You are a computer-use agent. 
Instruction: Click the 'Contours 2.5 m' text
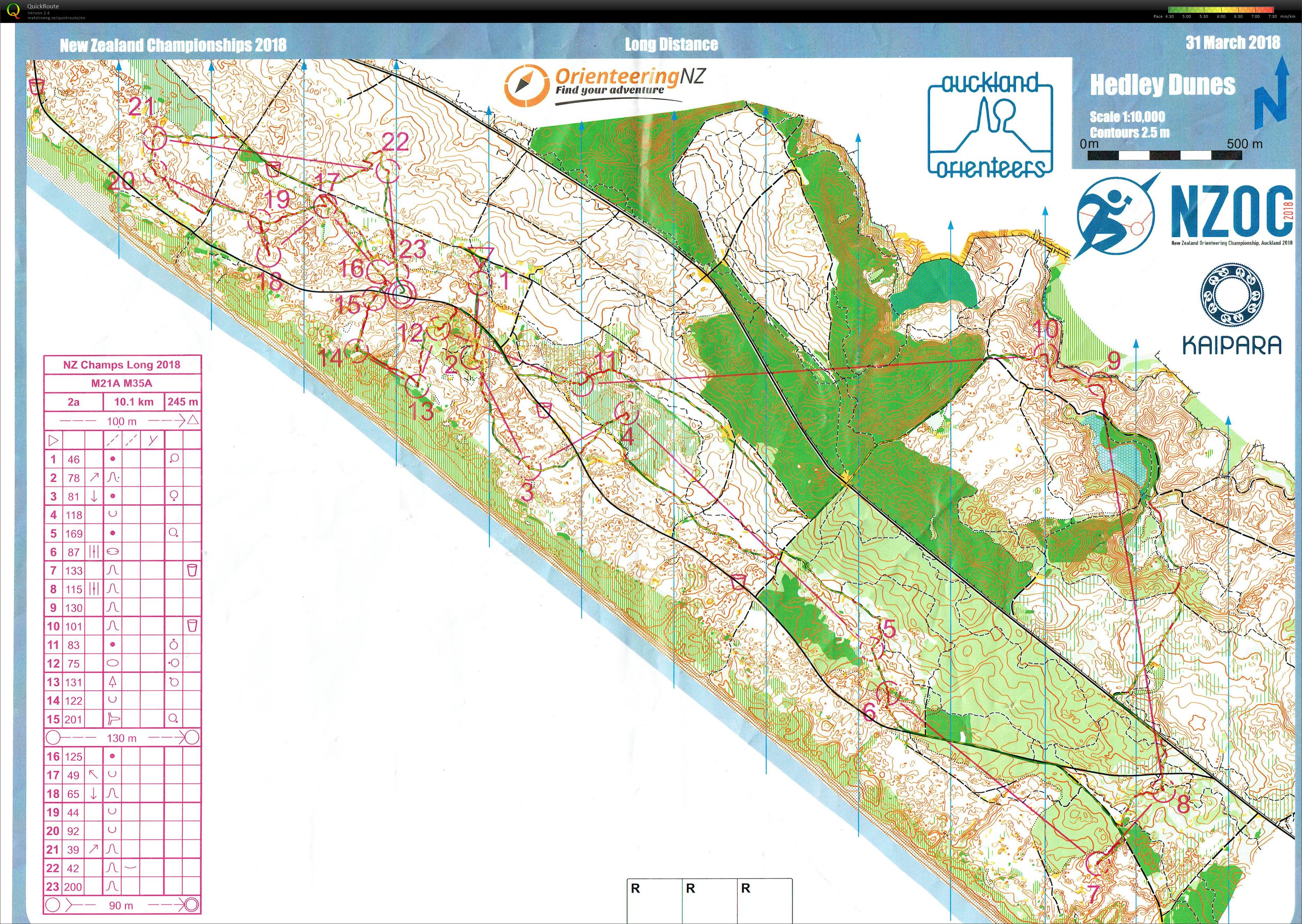click(x=1129, y=133)
